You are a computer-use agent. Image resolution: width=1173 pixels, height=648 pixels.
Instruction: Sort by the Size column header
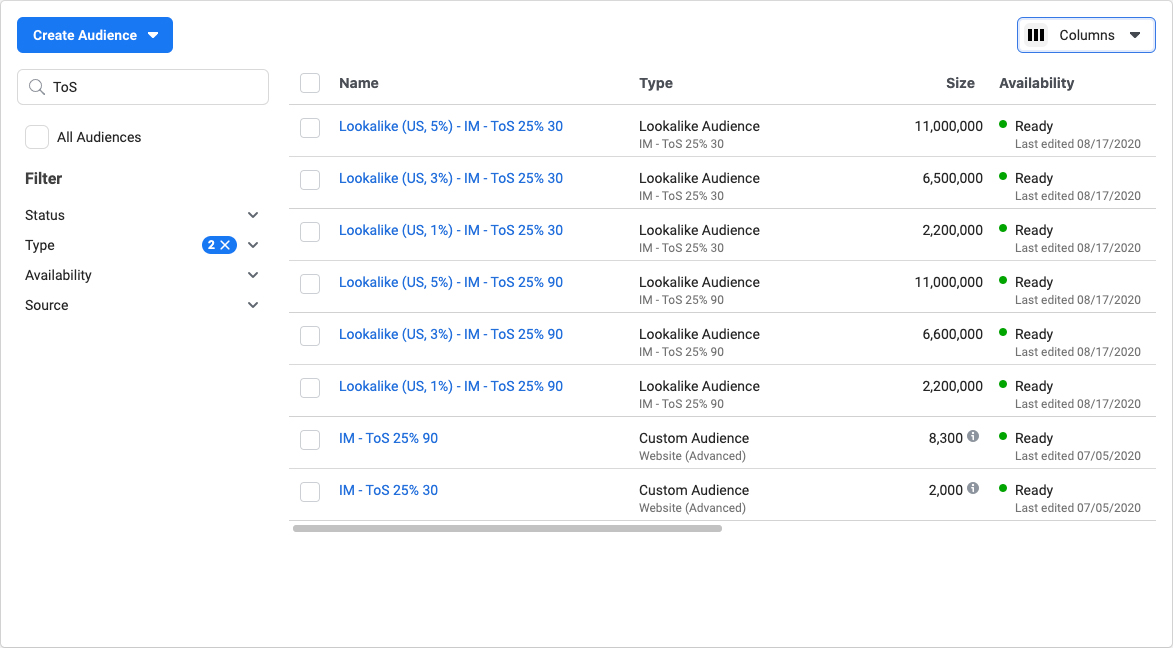click(x=960, y=83)
